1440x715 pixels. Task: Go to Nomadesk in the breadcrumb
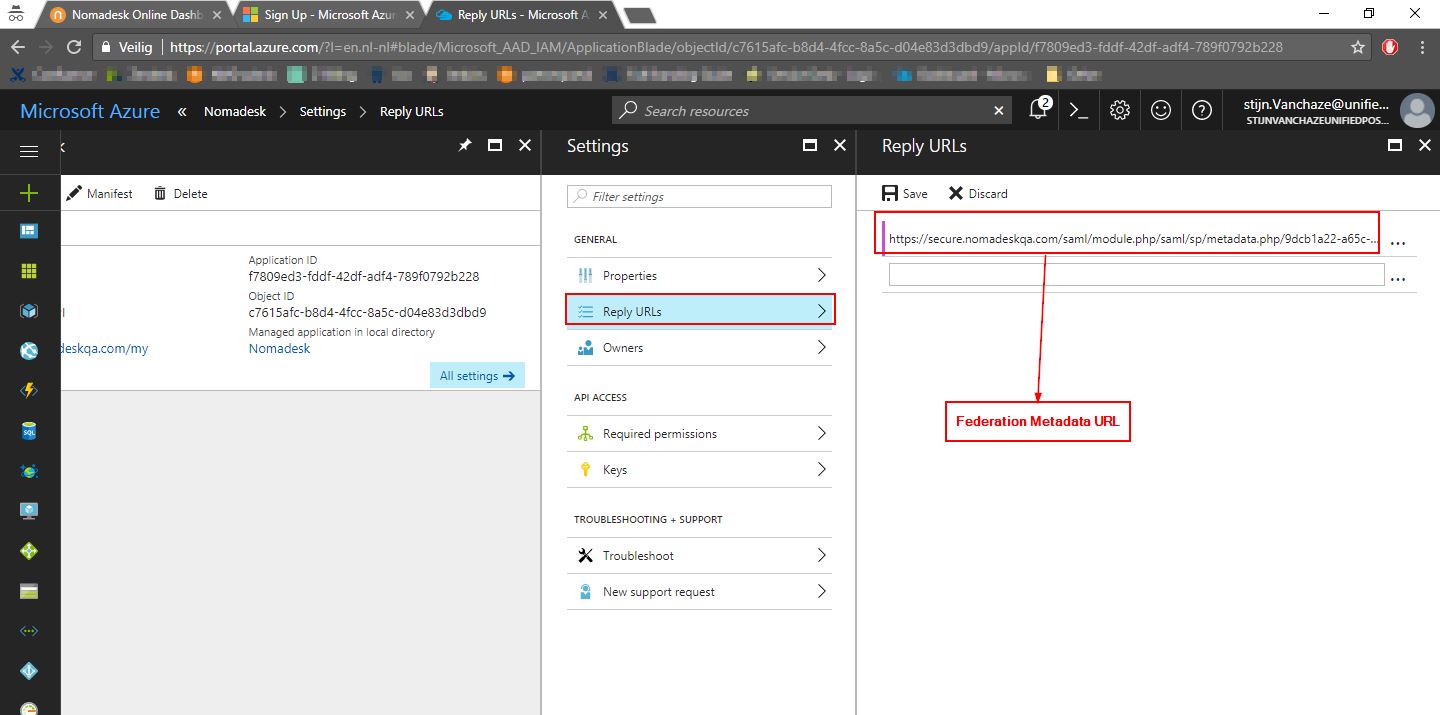(235, 111)
